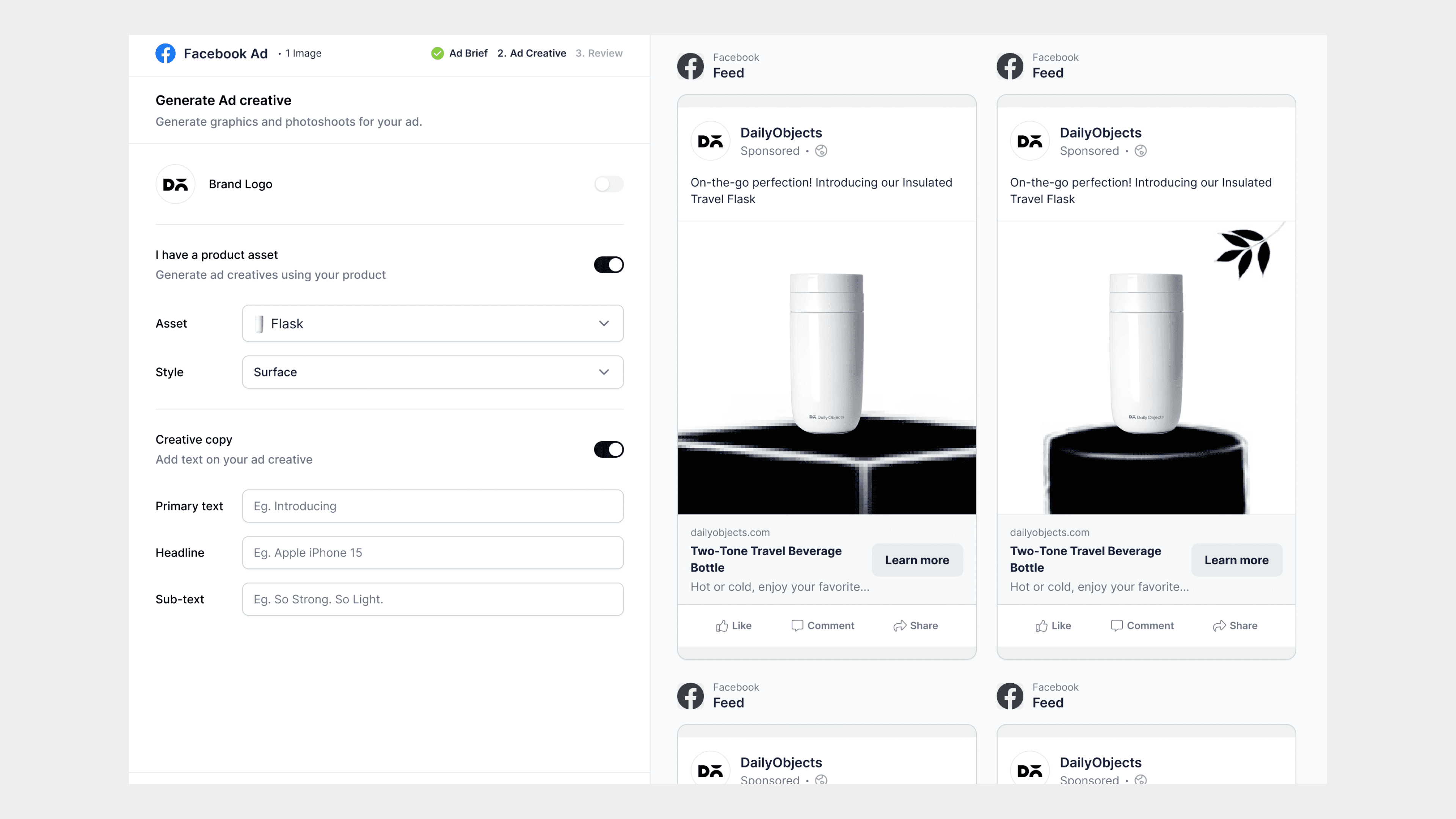Viewport: 1456px width, 819px height.
Task: Select the Ad Creative step
Action: (532, 53)
